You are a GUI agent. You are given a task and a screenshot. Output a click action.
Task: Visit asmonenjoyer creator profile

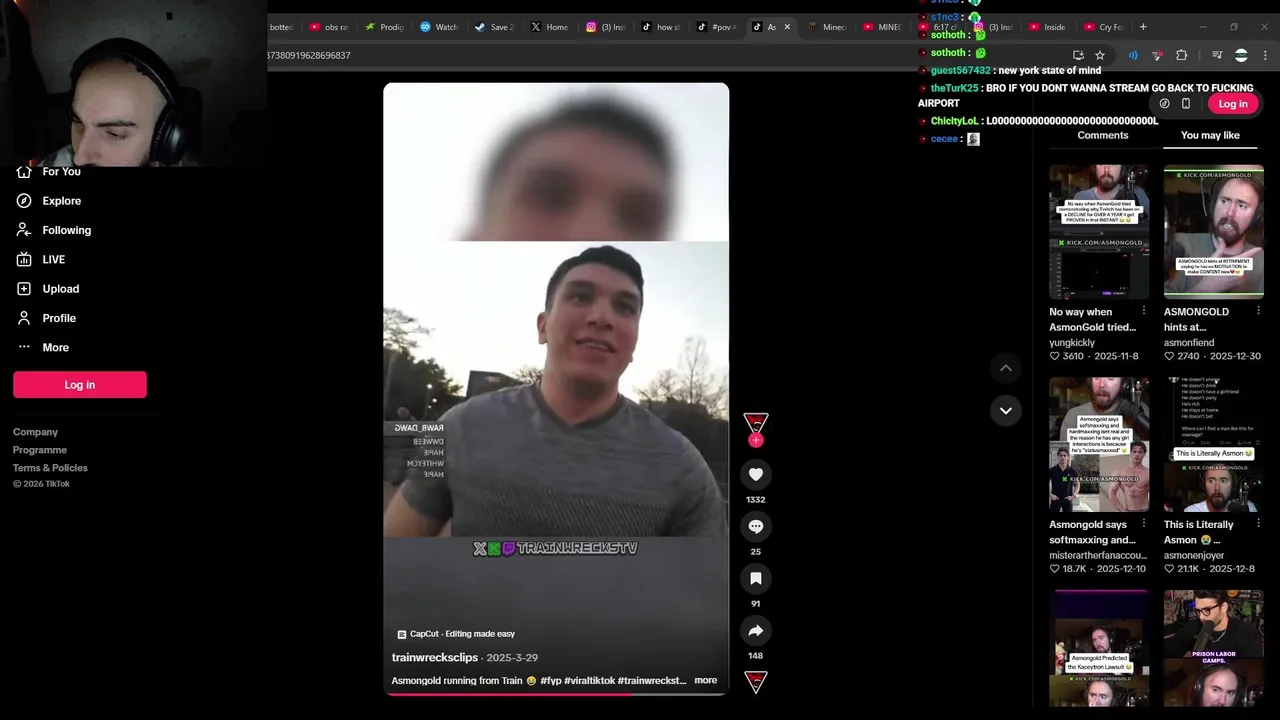coord(1194,555)
